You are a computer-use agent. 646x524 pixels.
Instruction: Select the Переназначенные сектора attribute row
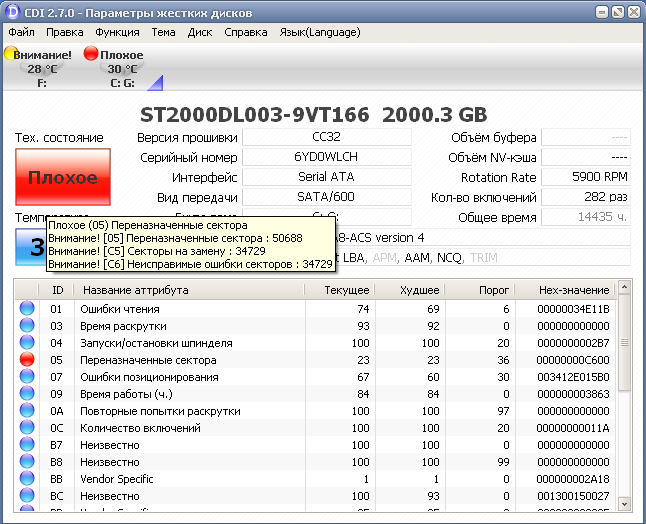click(x=315, y=360)
